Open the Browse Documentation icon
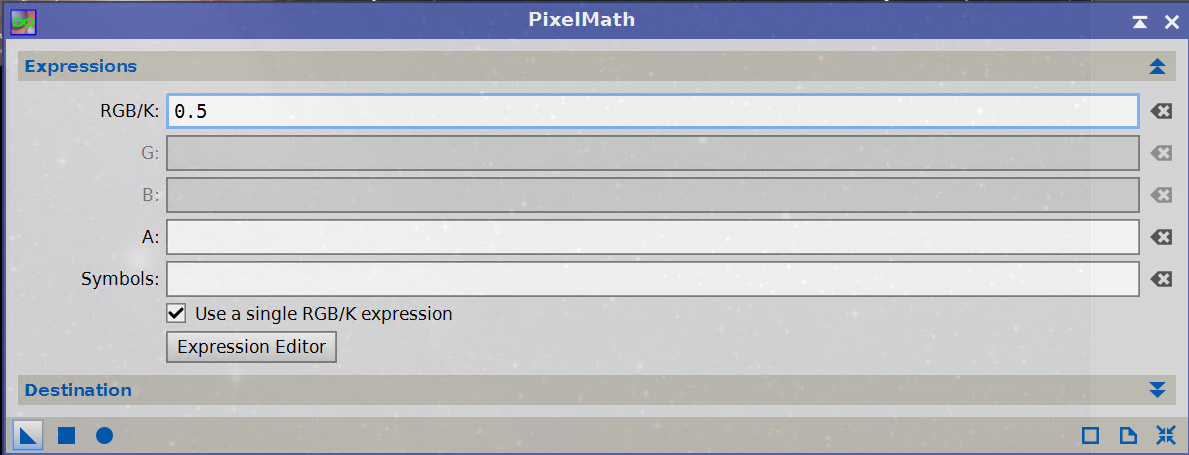This screenshot has height=455, width=1189. pyautogui.click(x=1128, y=435)
